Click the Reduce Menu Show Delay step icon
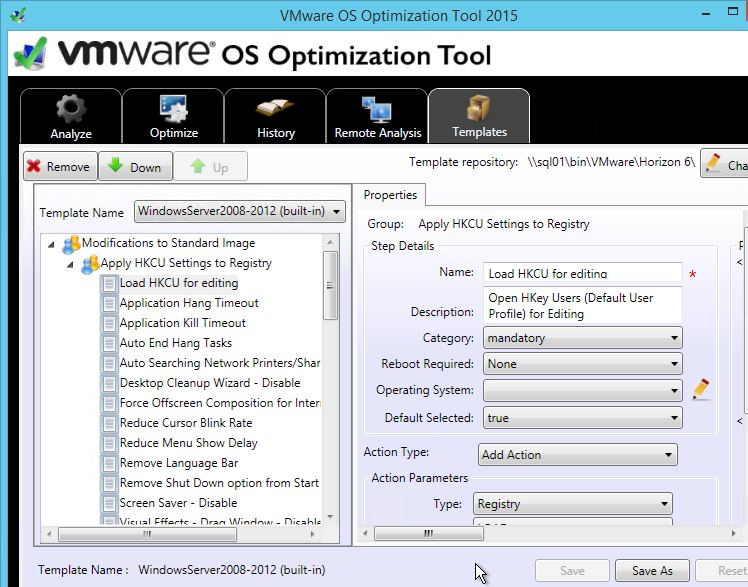The image size is (748, 587). coord(109,443)
